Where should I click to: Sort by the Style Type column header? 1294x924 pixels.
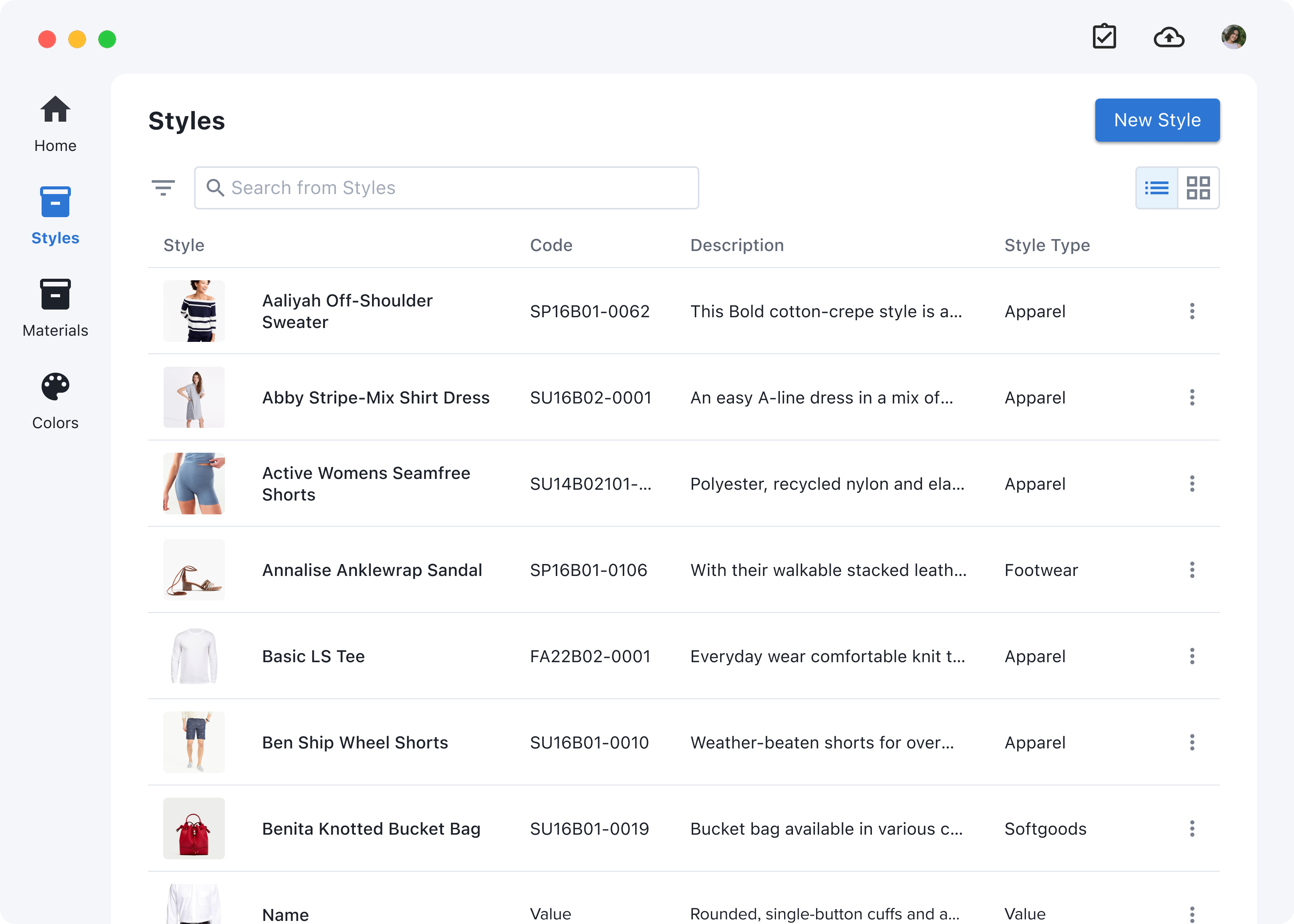click(1046, 245)
